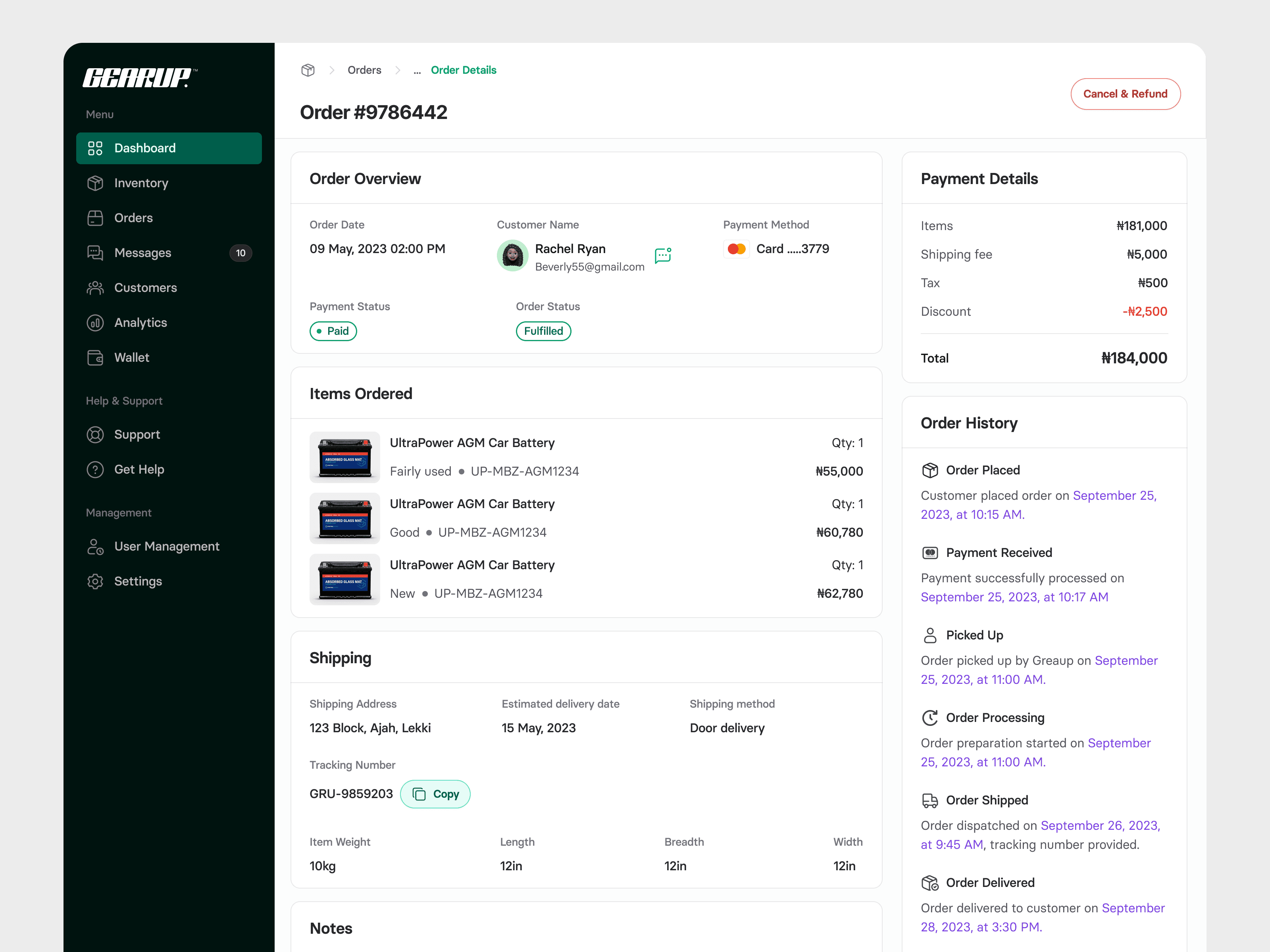Go to the Customers menu item
The image size is (1270, 952).
click(x=145, y=288)
